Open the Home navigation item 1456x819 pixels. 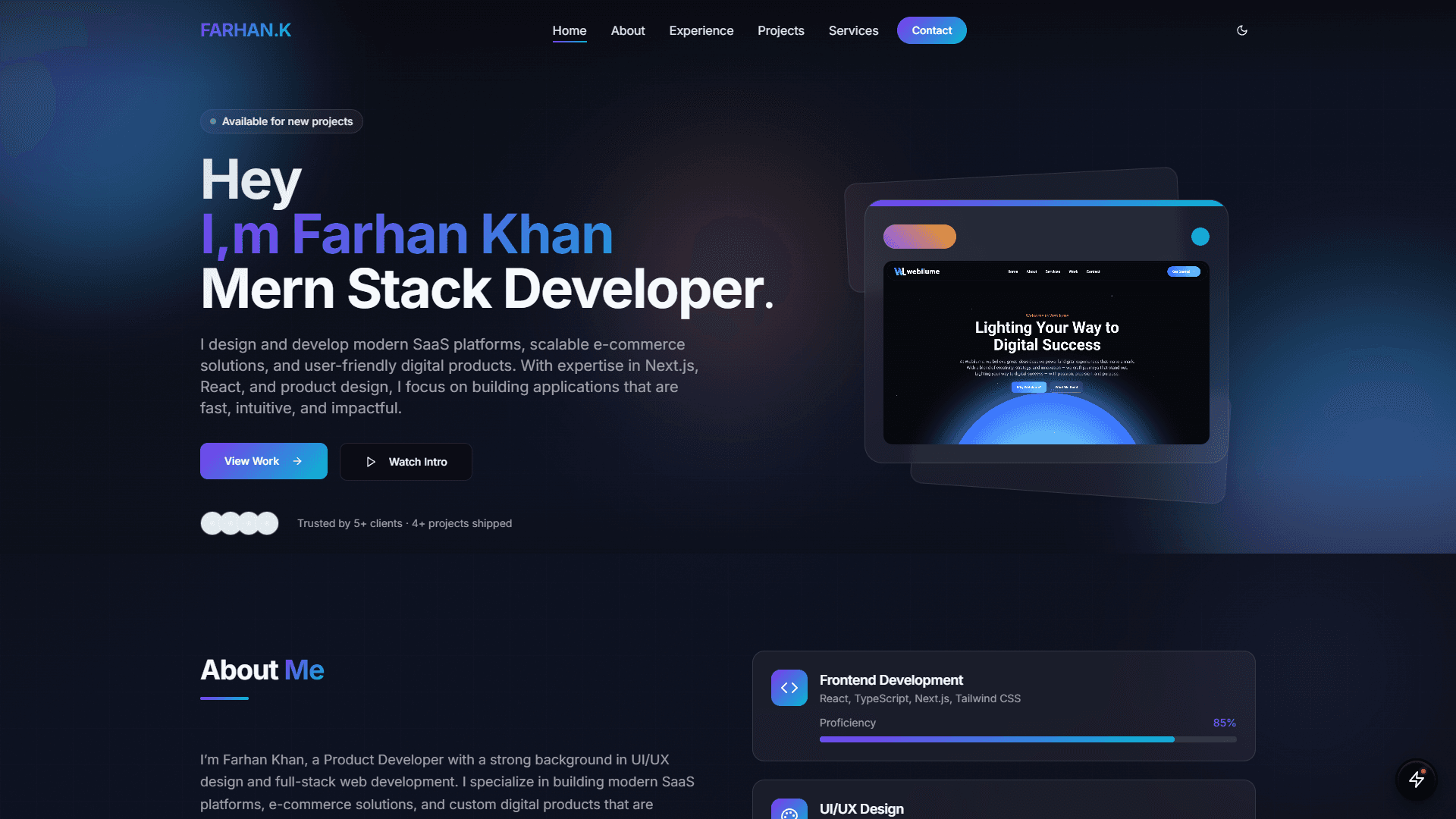pyautogui.click(x=569, y=30)
